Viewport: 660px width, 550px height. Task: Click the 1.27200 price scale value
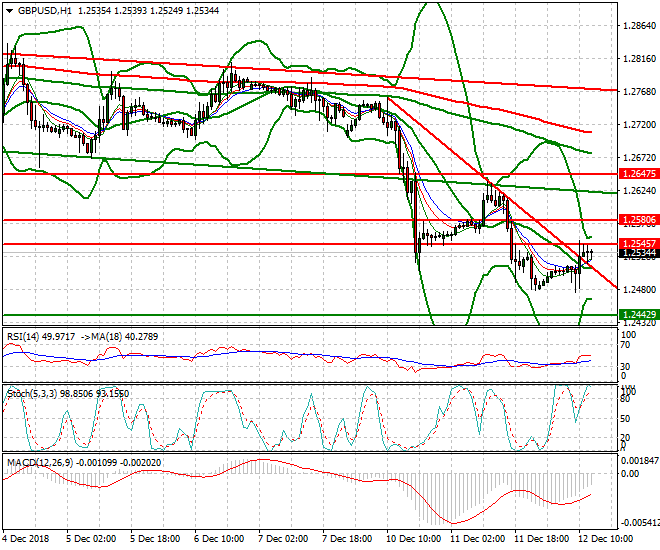coord(639,125)
